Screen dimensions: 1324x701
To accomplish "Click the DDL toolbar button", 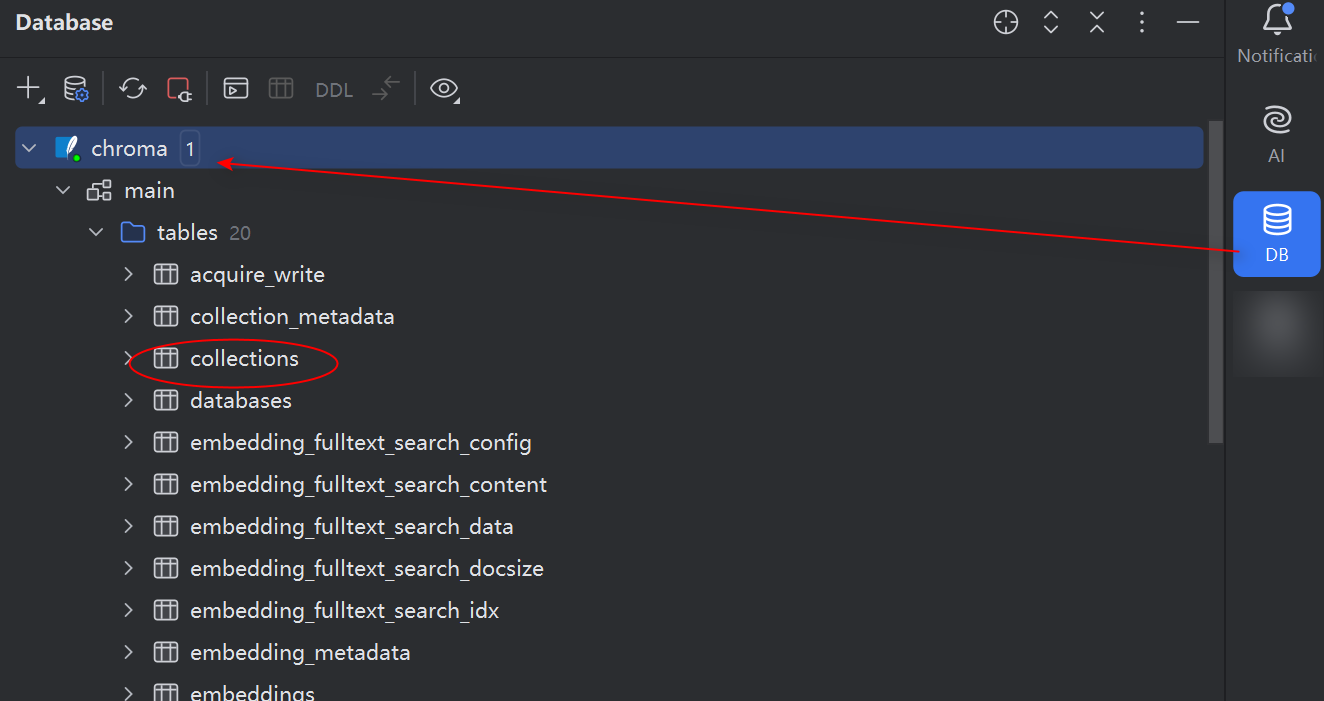I will tap(334, 90).
